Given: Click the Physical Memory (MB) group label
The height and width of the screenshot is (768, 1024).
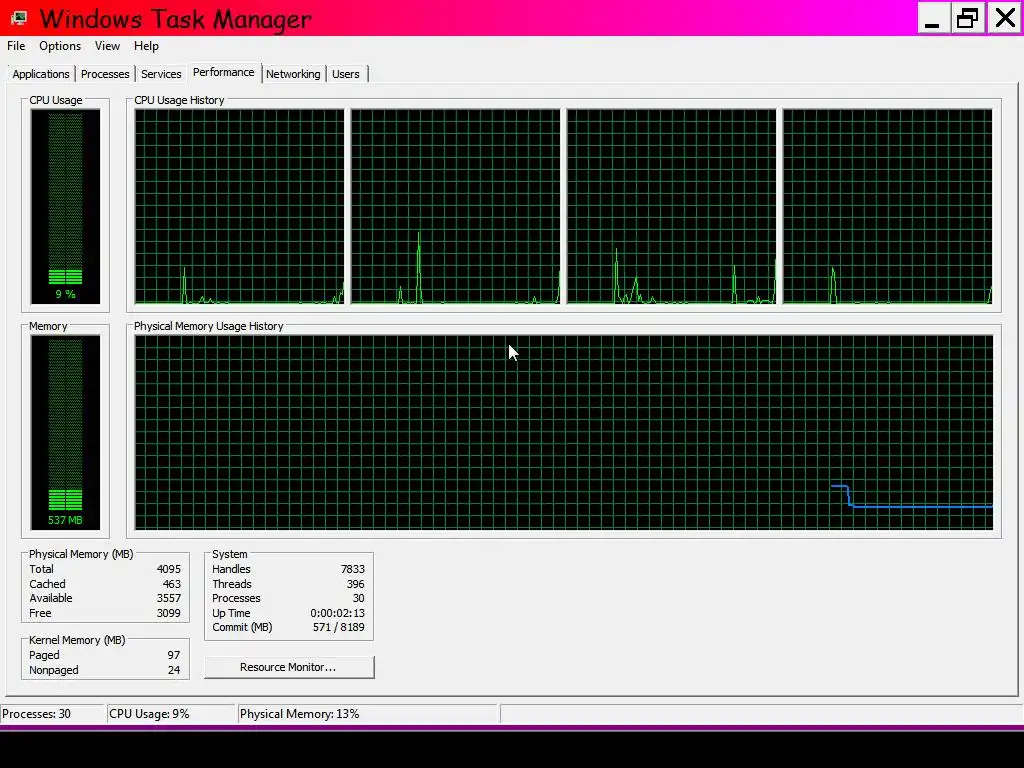Looking at the screenshot, I should [x=81, y=554].
